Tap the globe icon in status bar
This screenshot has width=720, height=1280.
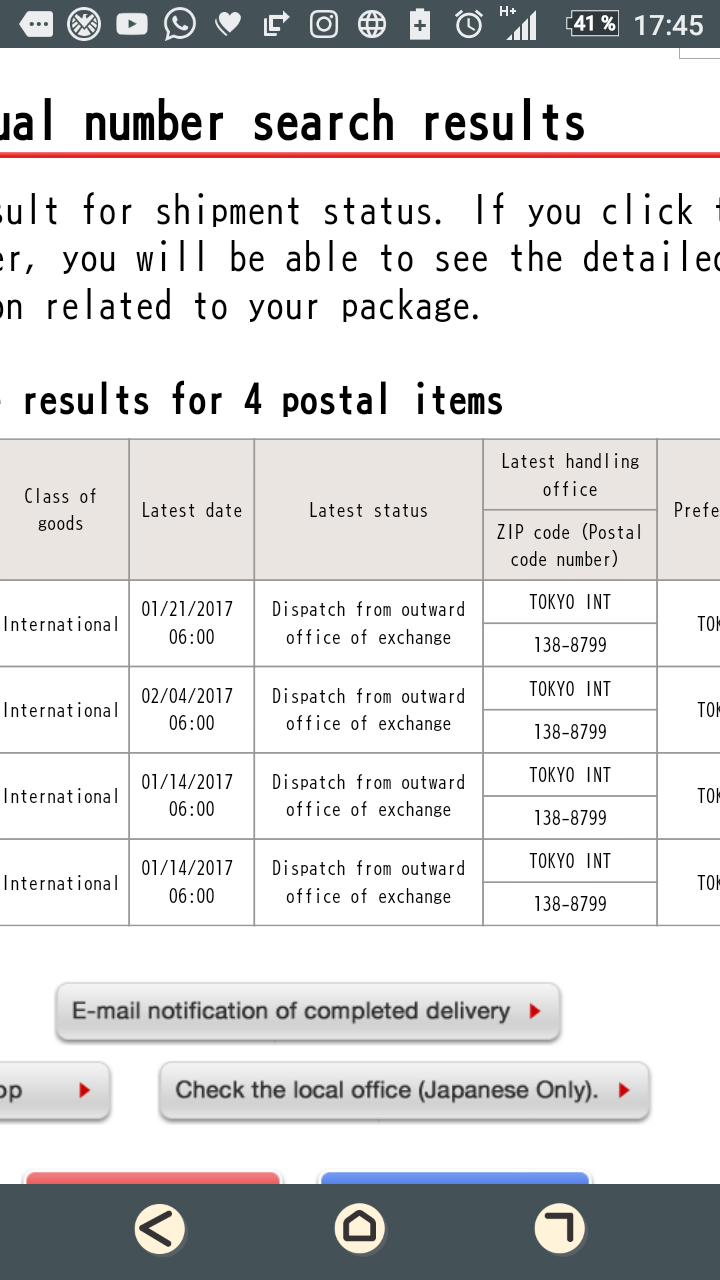(372, 24)
